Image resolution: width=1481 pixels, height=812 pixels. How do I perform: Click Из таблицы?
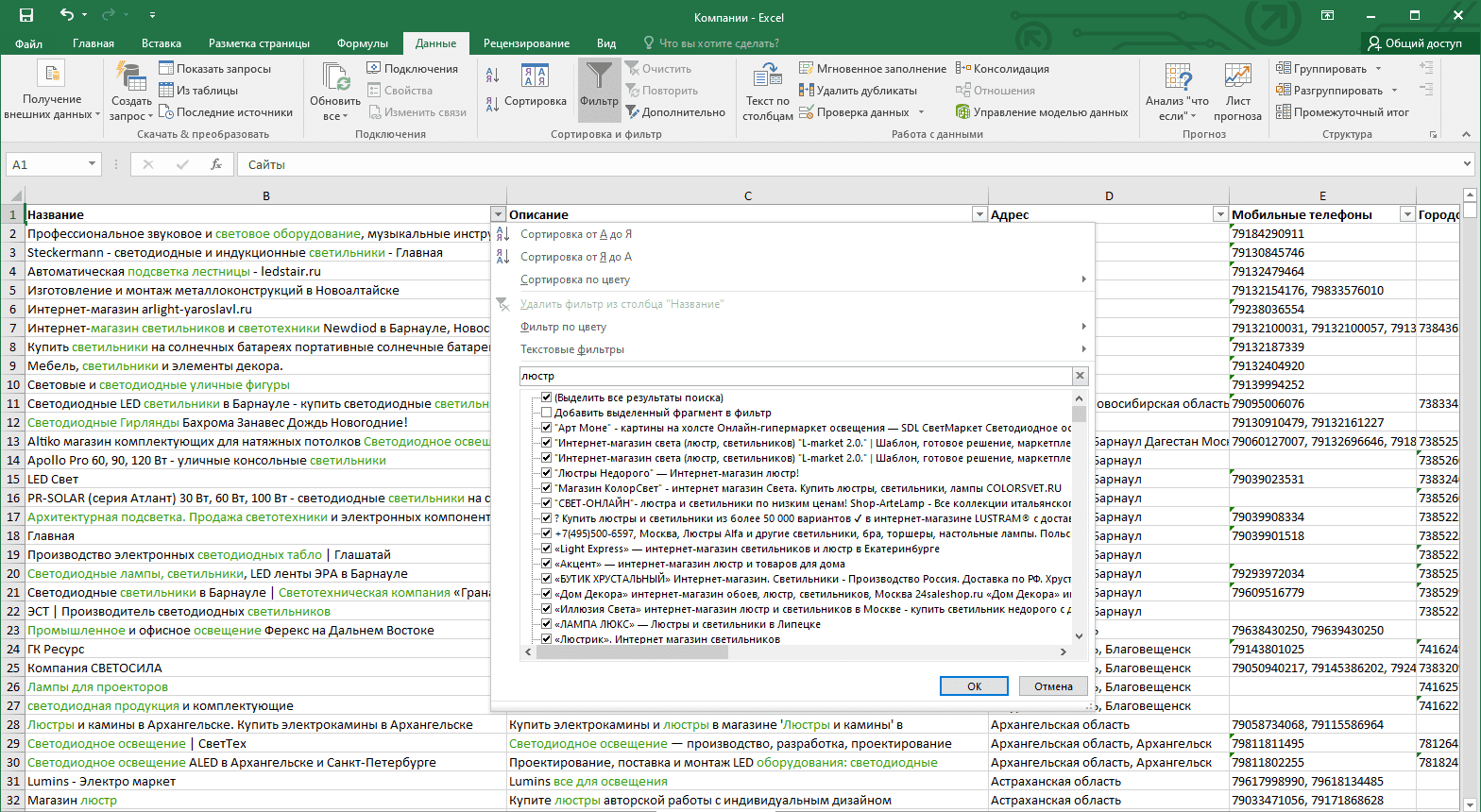point(198,91)
